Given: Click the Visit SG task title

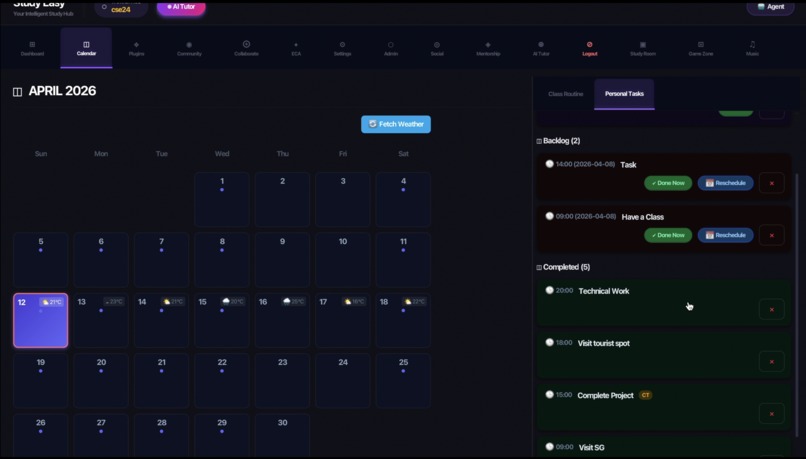Looking at the screenshot, I should point(592,448).
